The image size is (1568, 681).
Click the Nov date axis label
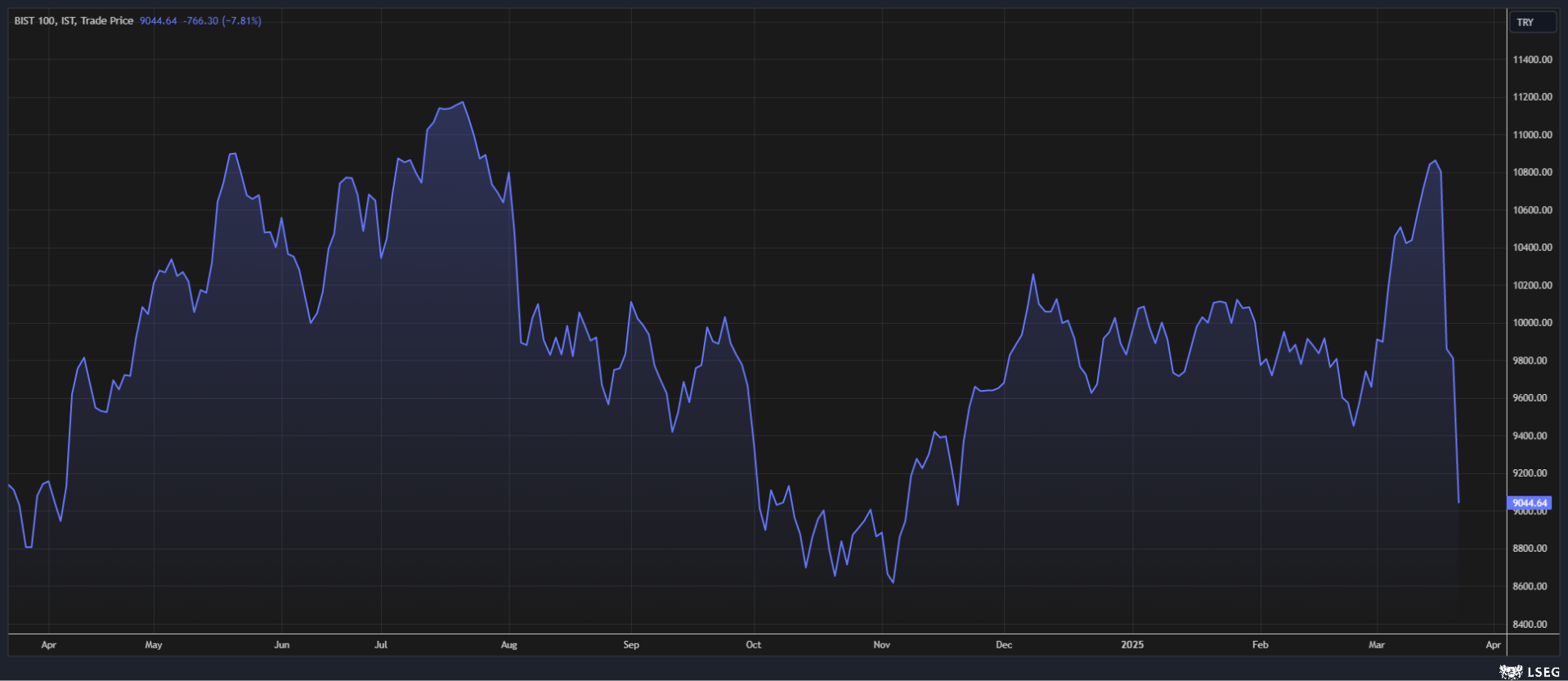point(882,645)
